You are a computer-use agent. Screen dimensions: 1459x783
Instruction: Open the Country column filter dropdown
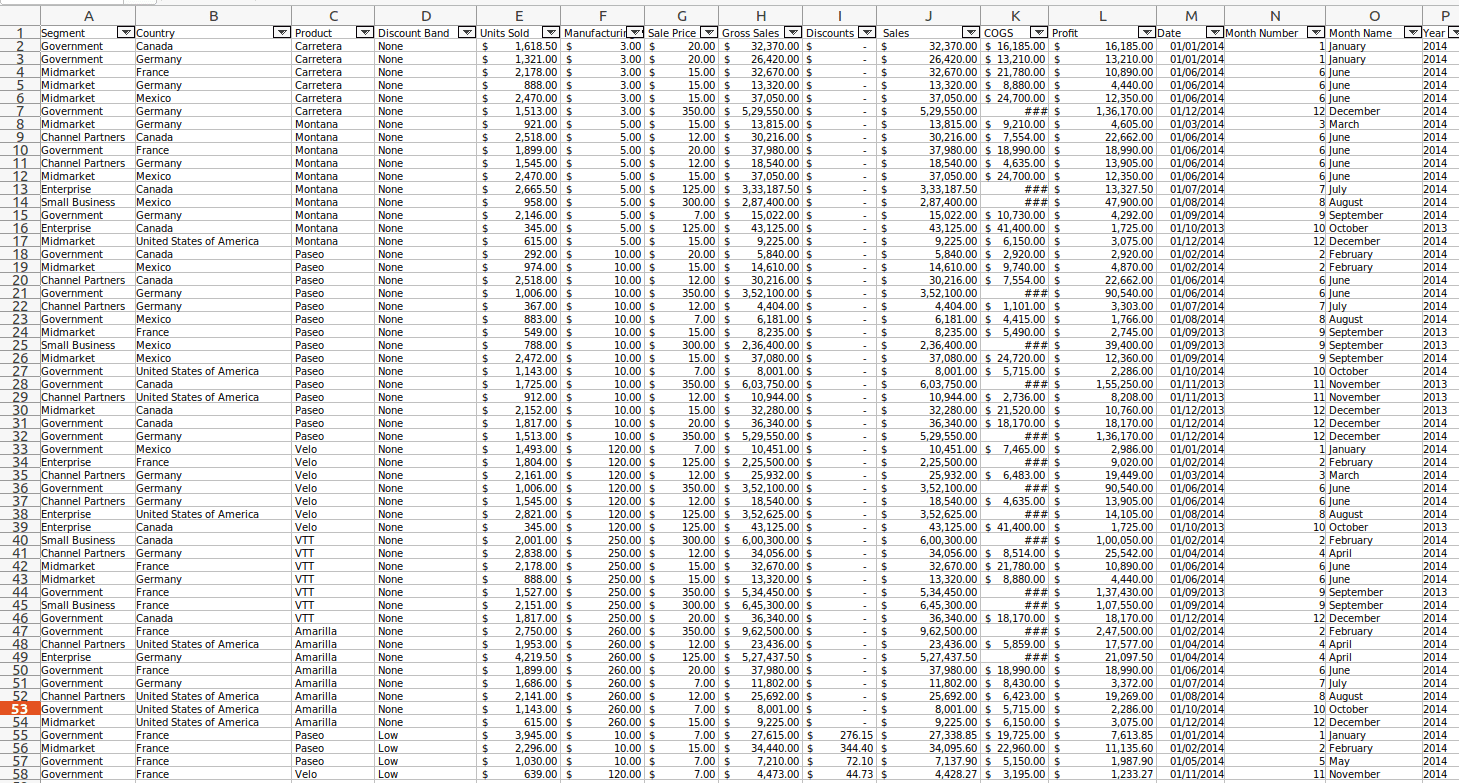coord(282,33)
